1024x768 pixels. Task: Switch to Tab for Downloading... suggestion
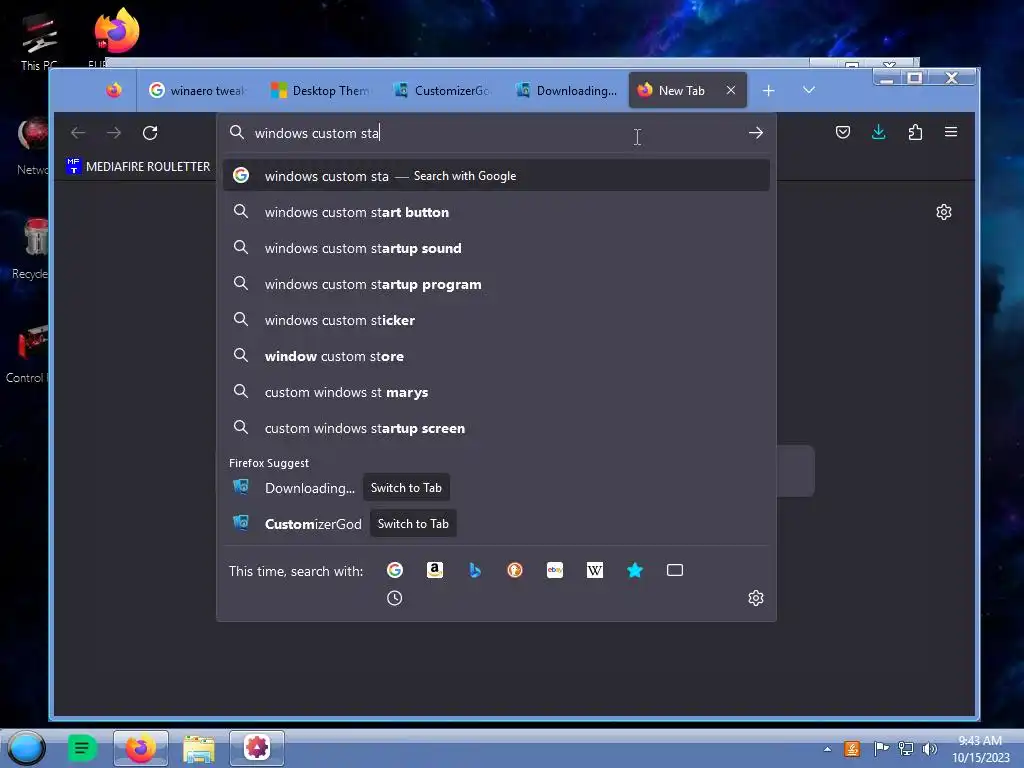point(406,488)
